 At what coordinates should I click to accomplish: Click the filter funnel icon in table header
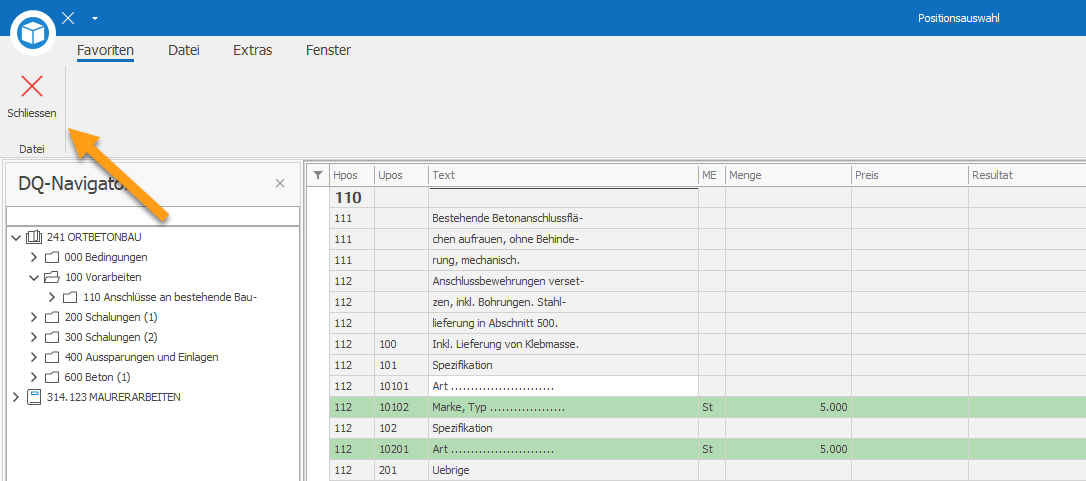318,175
